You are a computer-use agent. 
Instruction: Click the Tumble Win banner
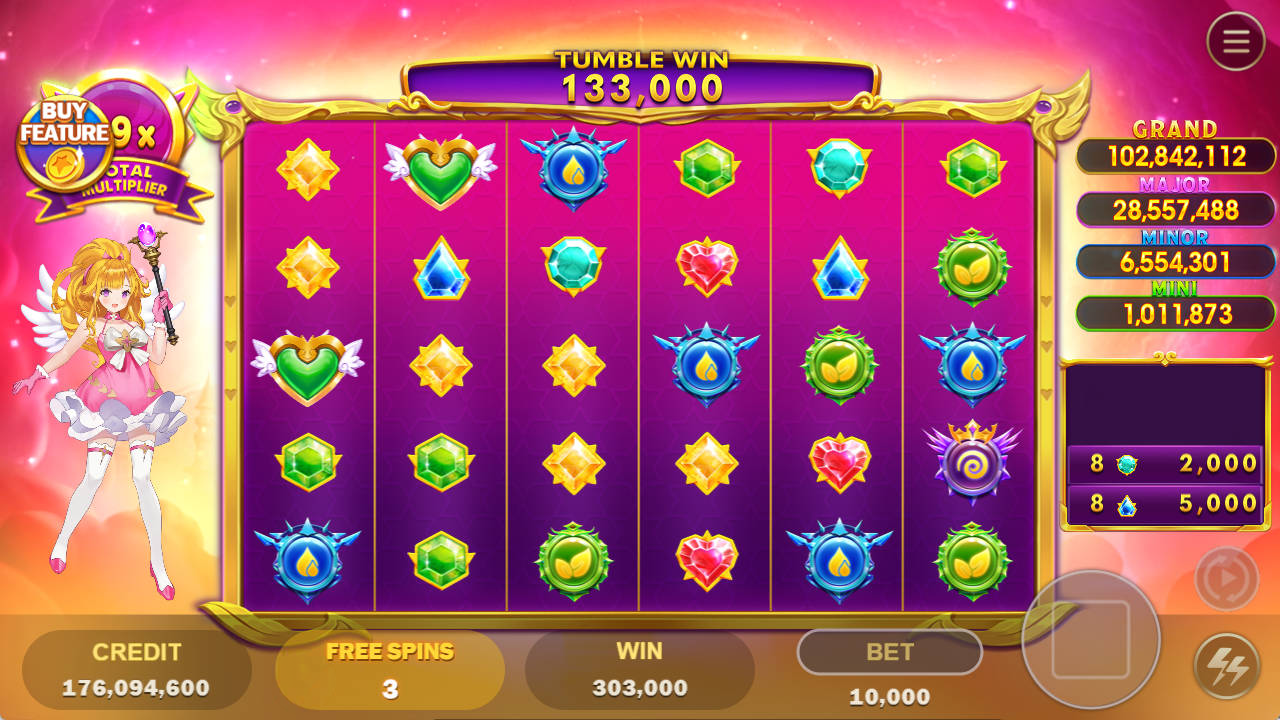tap(642, 78)
